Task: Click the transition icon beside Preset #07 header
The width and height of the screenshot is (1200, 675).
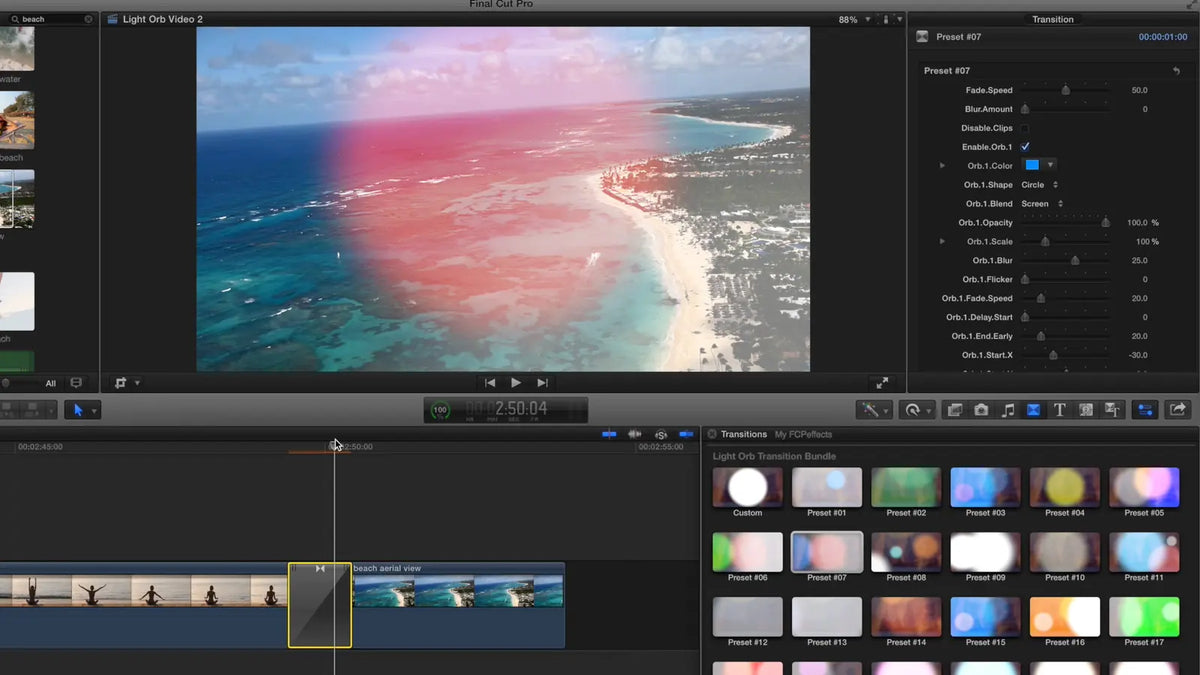Action: tap(922, 37)
